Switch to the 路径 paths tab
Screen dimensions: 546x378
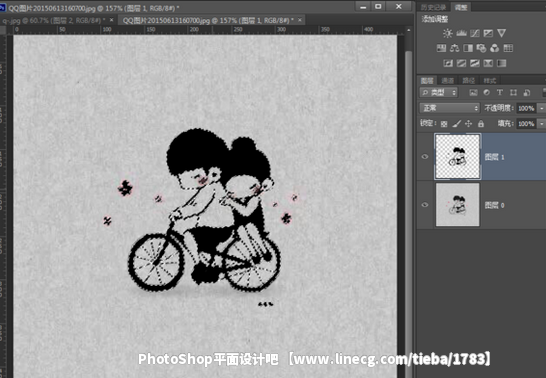coord(468,81)
